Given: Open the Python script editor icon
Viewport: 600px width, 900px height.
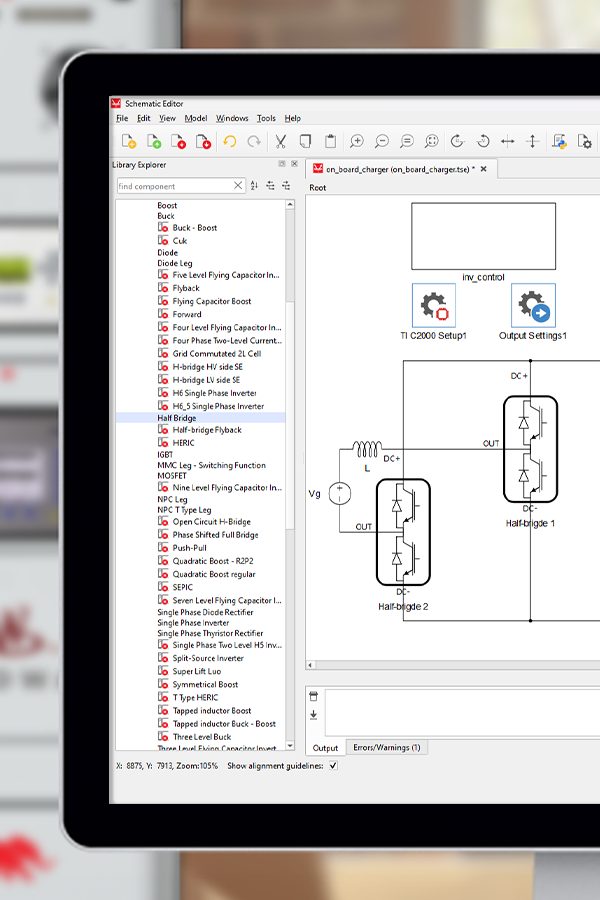Looking at the screenshot, I should click(x=559, y=141).
